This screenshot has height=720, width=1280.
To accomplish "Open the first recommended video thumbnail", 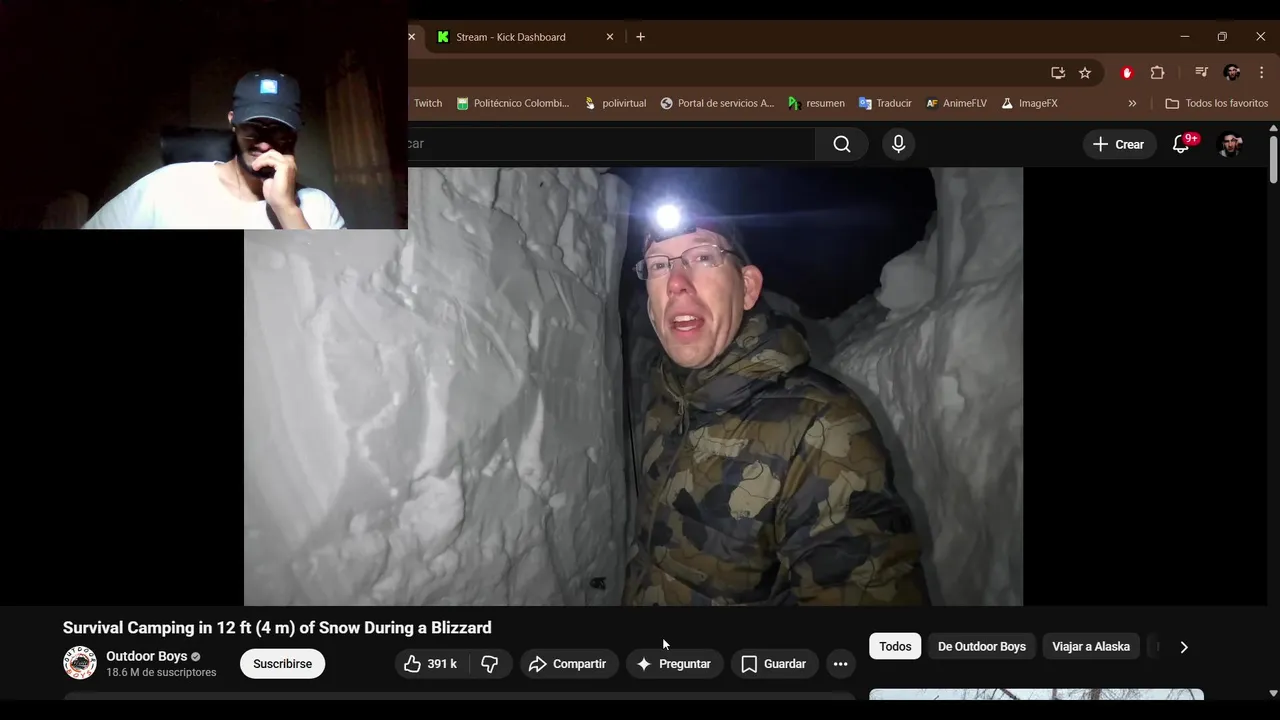I will [x=1036, y=694].
